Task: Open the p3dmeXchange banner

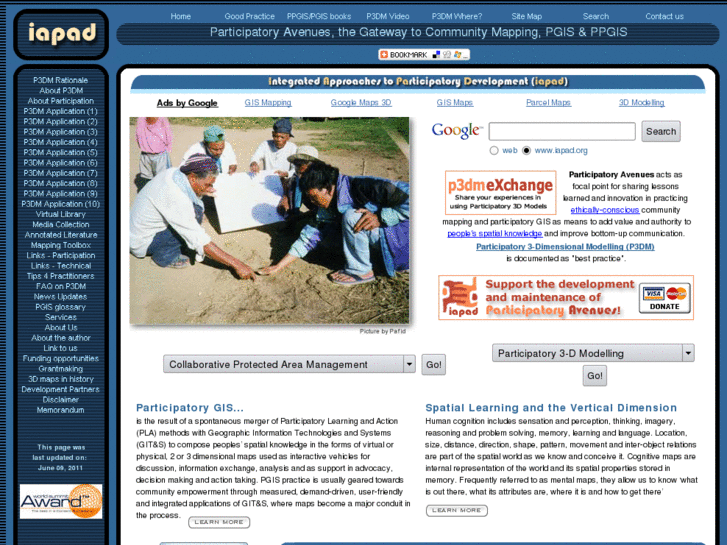Action: [x=500, y=192]
